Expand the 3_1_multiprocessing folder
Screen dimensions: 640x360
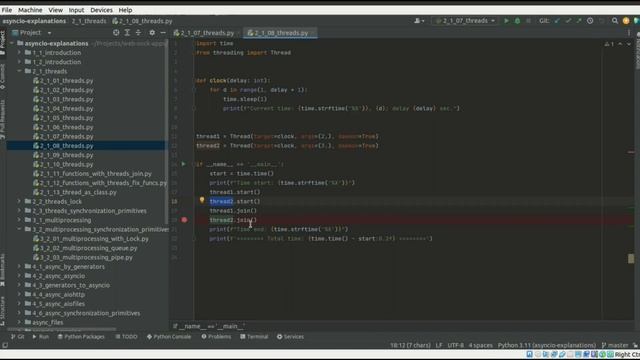[x=19, y=220]
